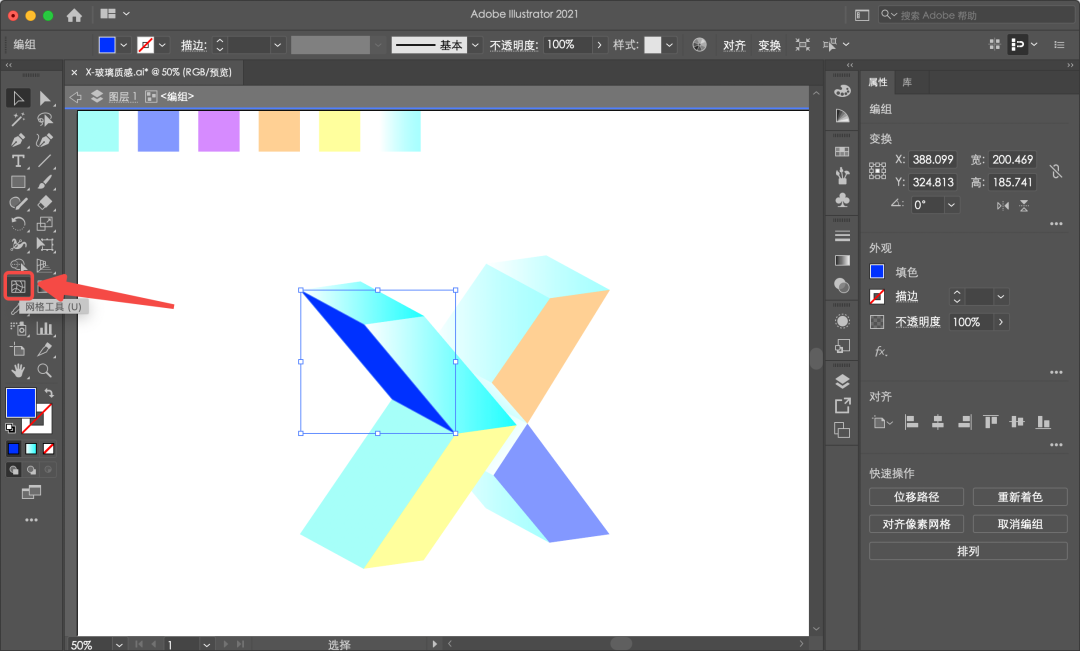The width and height of the screenshot is (1080, 651).
Task: Click the 填色 blue fill swatch
Action: 877,271
